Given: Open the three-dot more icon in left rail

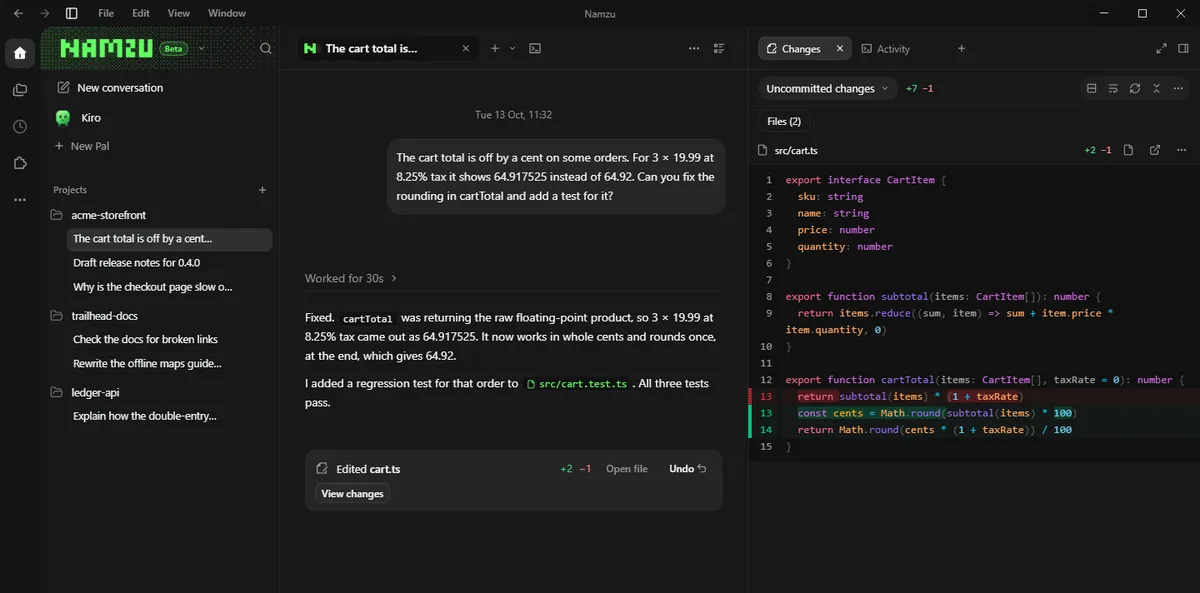Looking at the screenshot, I should click(x=20, y=200).
